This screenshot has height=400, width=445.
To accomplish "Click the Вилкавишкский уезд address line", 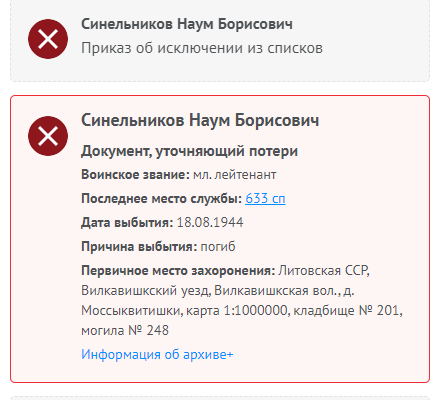I will (x=218, y=291).
